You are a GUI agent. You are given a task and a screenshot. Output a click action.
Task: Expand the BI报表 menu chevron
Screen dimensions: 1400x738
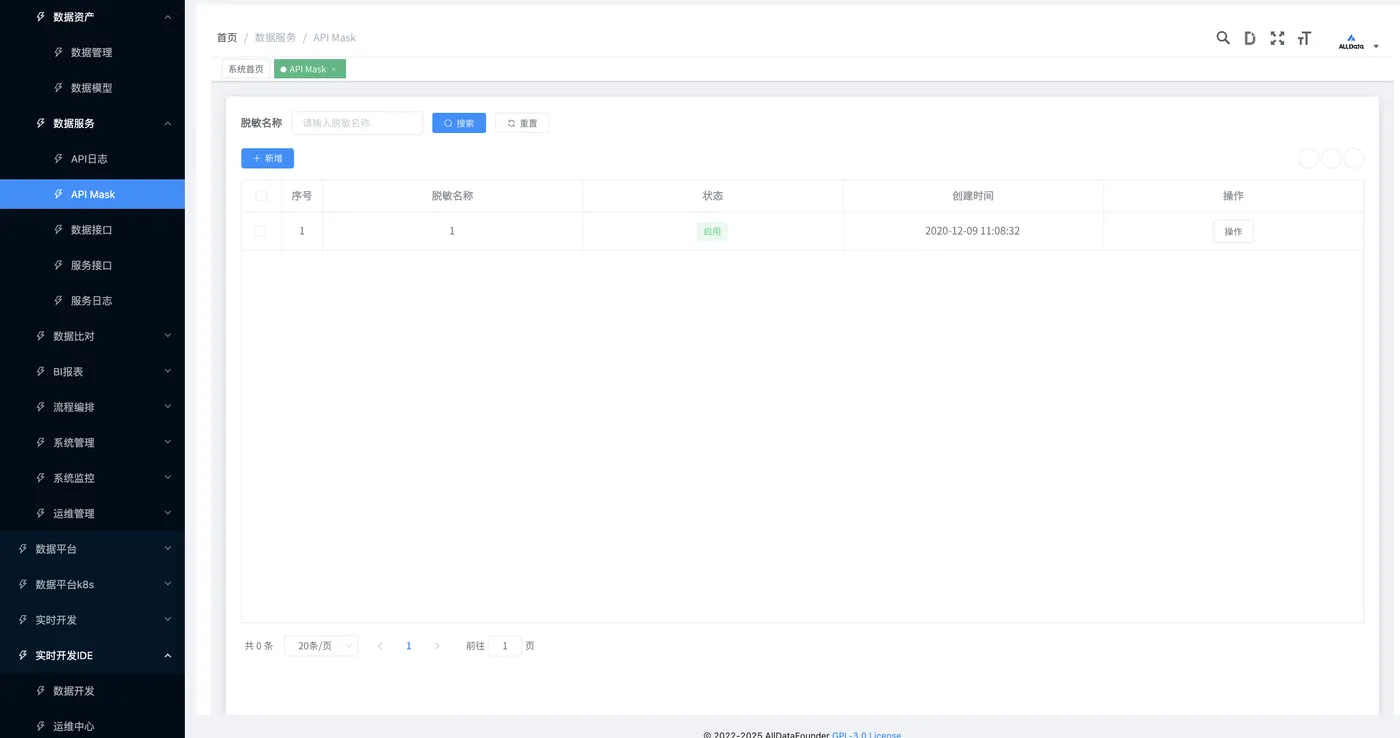[168, 371]
